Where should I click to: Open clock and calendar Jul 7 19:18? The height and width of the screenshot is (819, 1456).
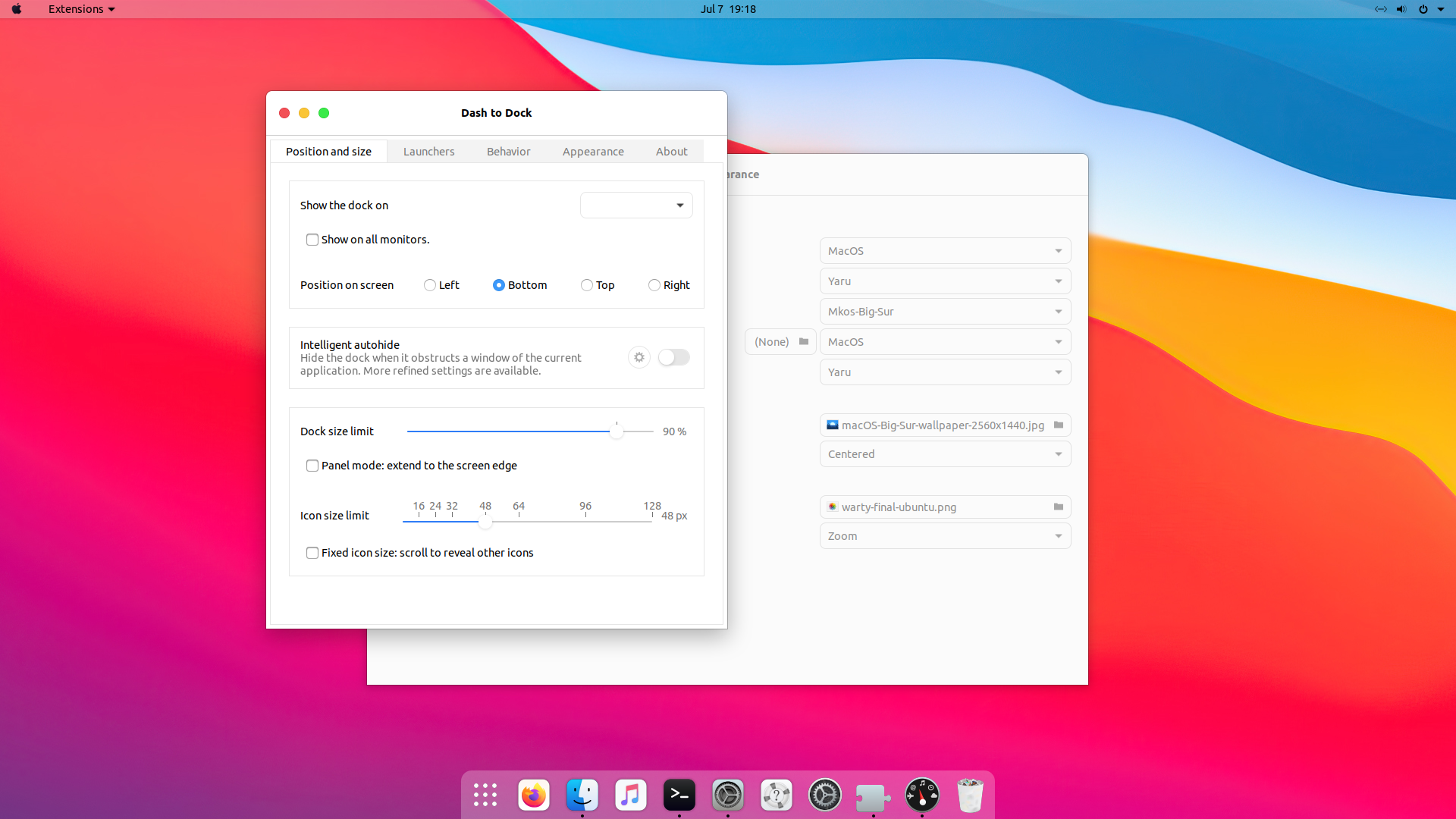click(x=728, y=9)
